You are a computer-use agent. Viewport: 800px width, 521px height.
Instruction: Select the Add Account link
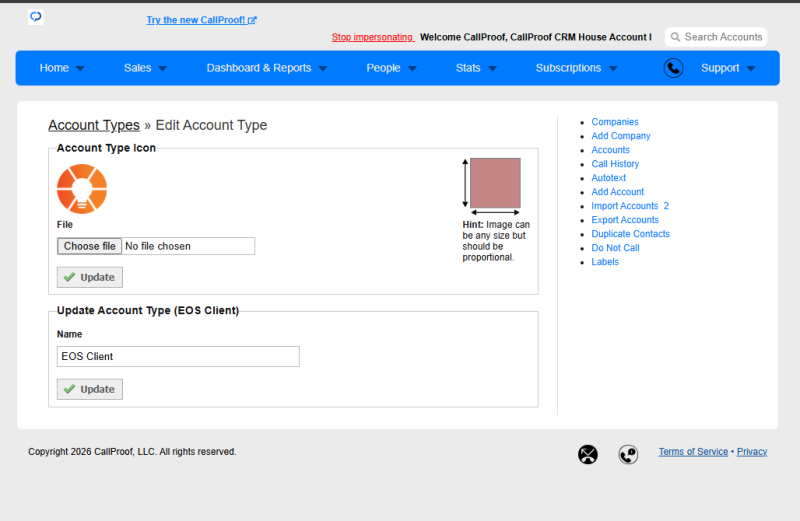pyautogui.click(x=617, y=192)
